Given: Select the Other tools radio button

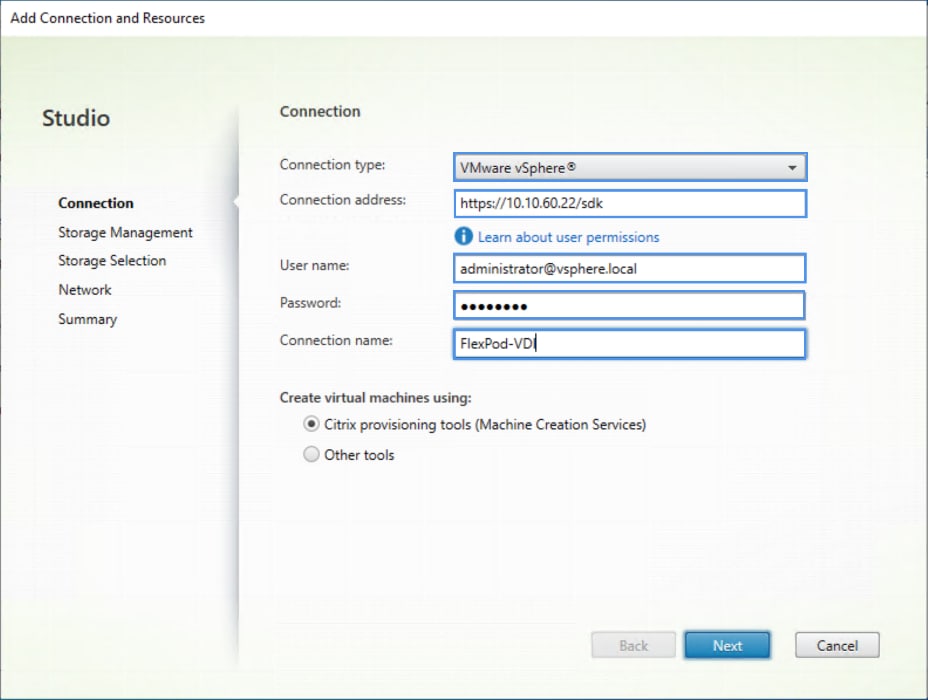Looking at the screenshot, I should click(311, 454).
